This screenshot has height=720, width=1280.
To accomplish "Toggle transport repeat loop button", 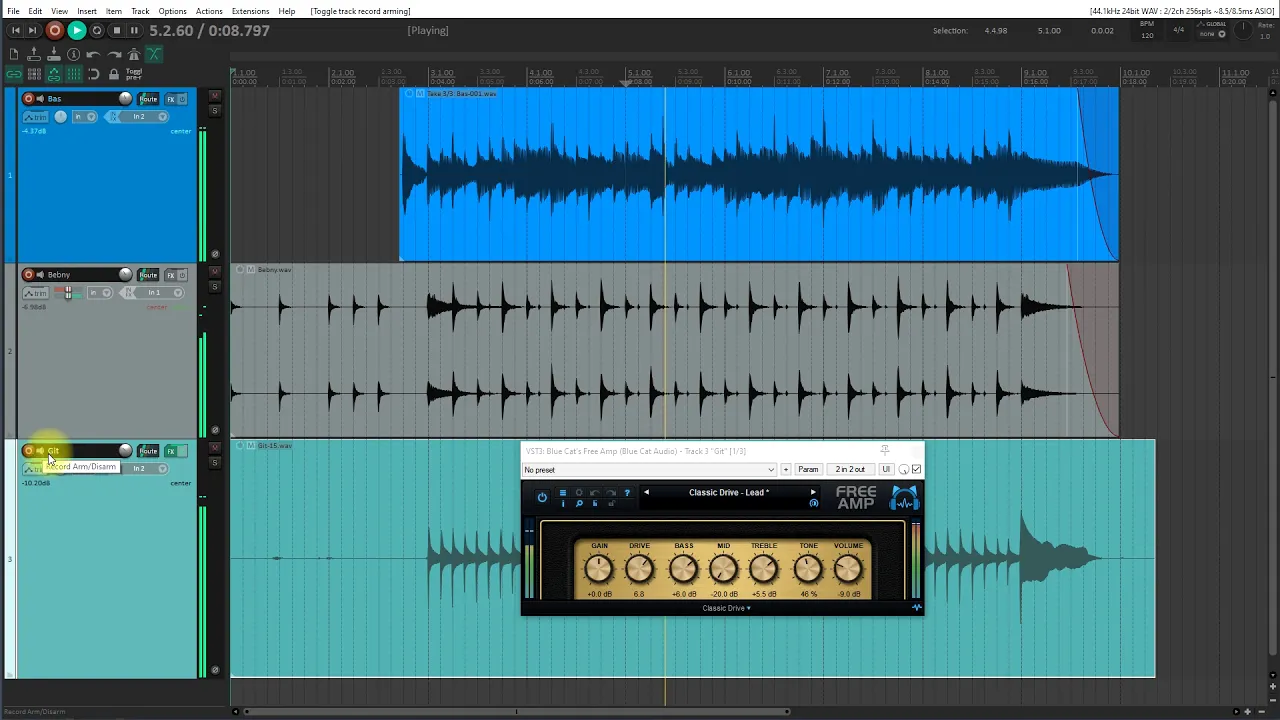I will 97,31.
